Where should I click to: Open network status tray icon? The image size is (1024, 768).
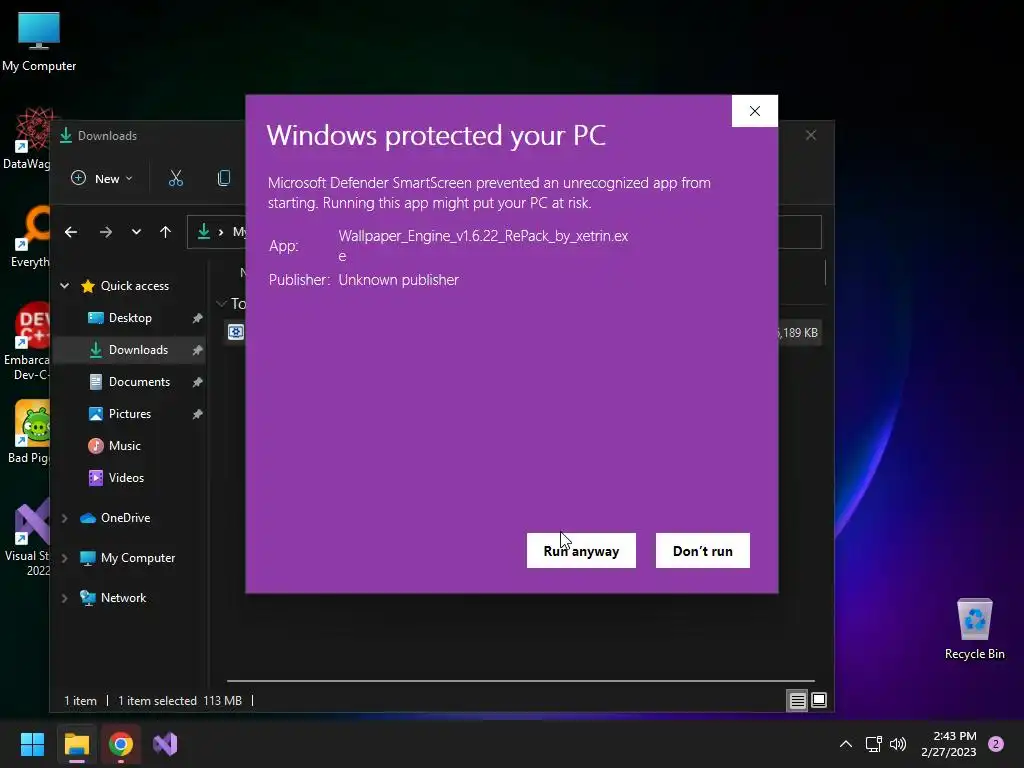coord(873,744)
